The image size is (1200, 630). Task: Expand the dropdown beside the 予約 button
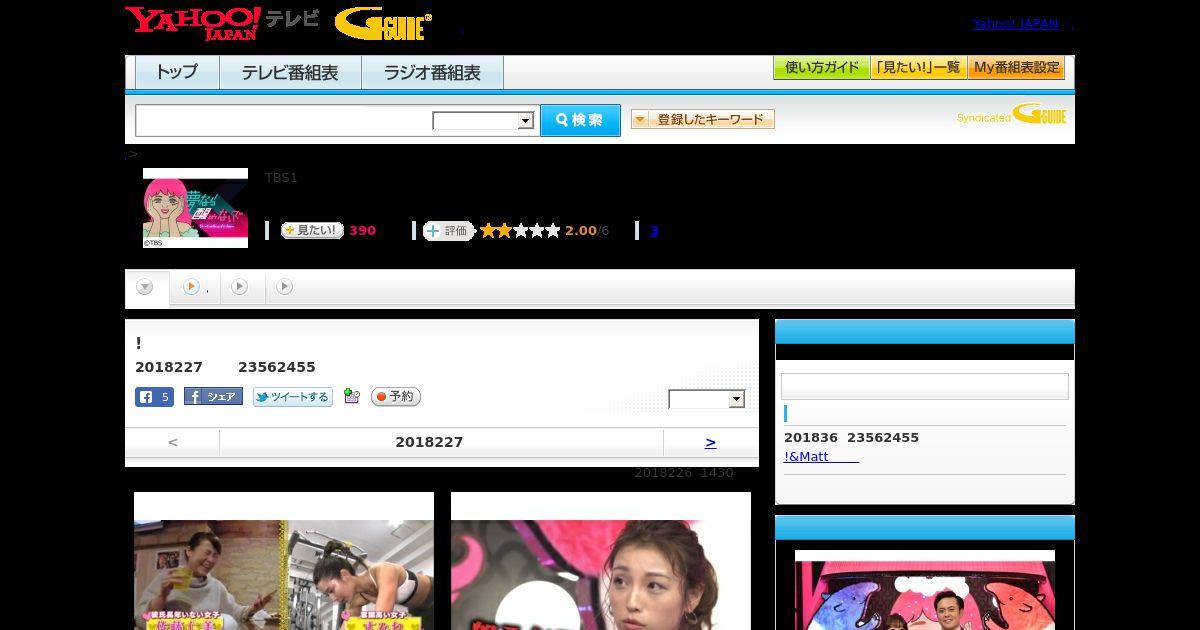(x=707, y=399)
